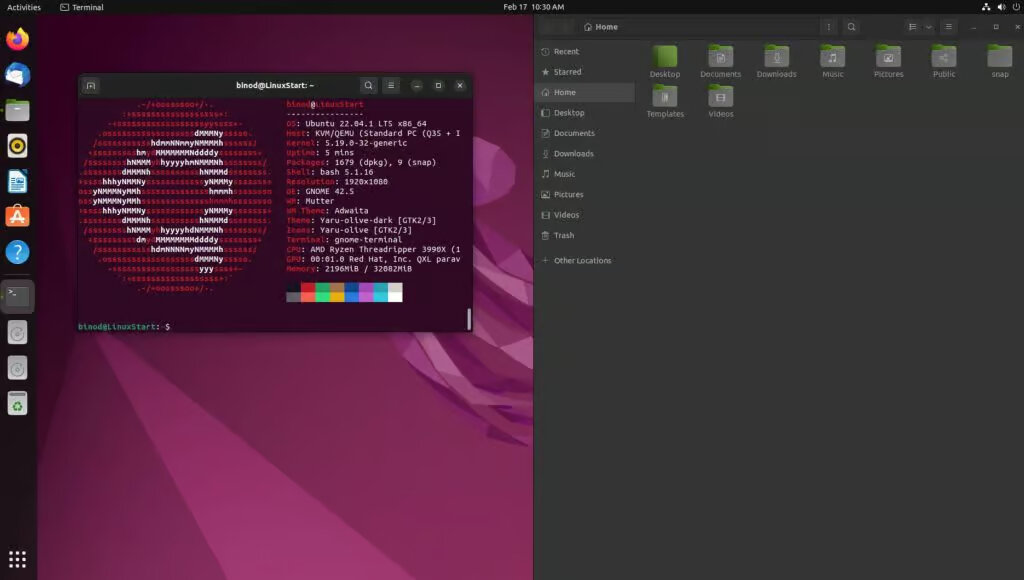
Task: Select Music in Files sidebar
Action: (x=584, y=174)
